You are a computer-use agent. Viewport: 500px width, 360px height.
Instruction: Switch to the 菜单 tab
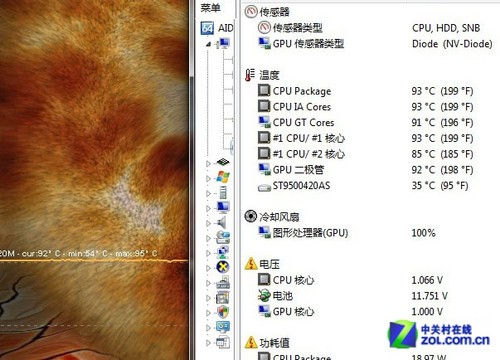click(210, 7)
